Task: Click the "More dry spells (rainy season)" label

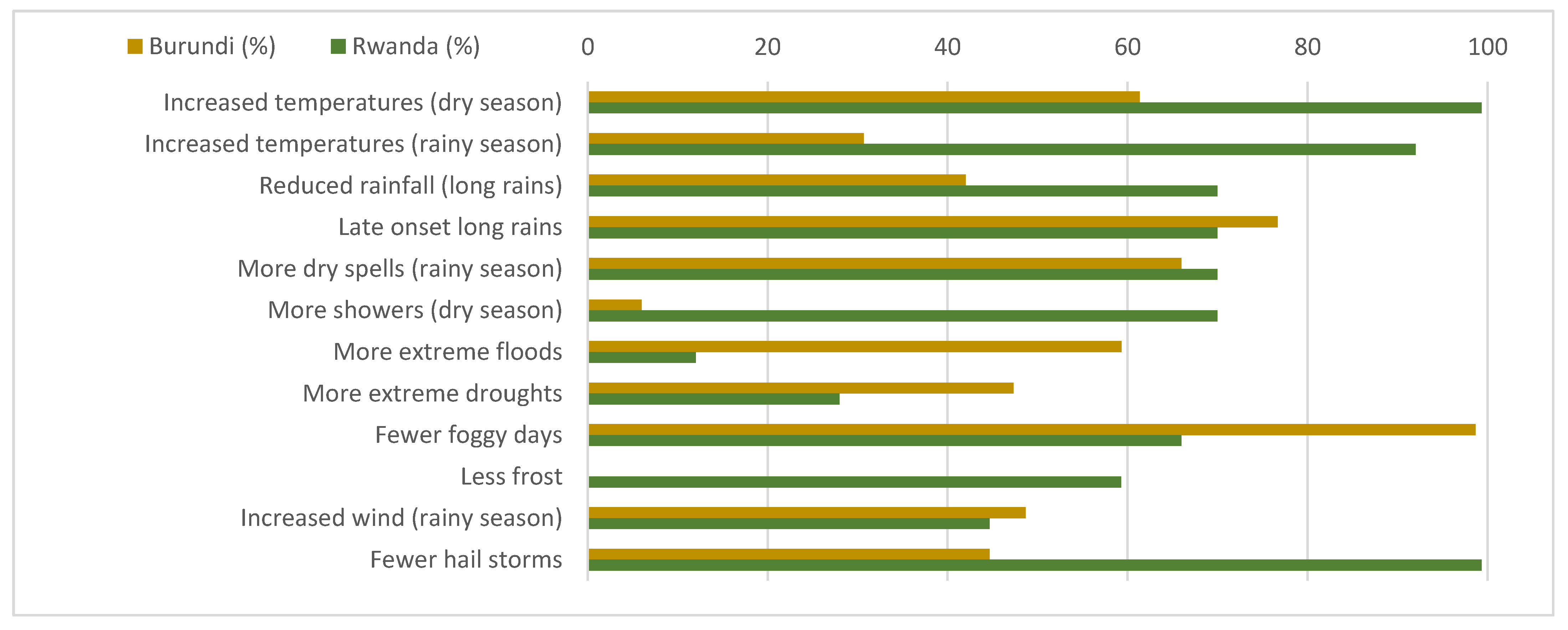Action: click(399, 269)
